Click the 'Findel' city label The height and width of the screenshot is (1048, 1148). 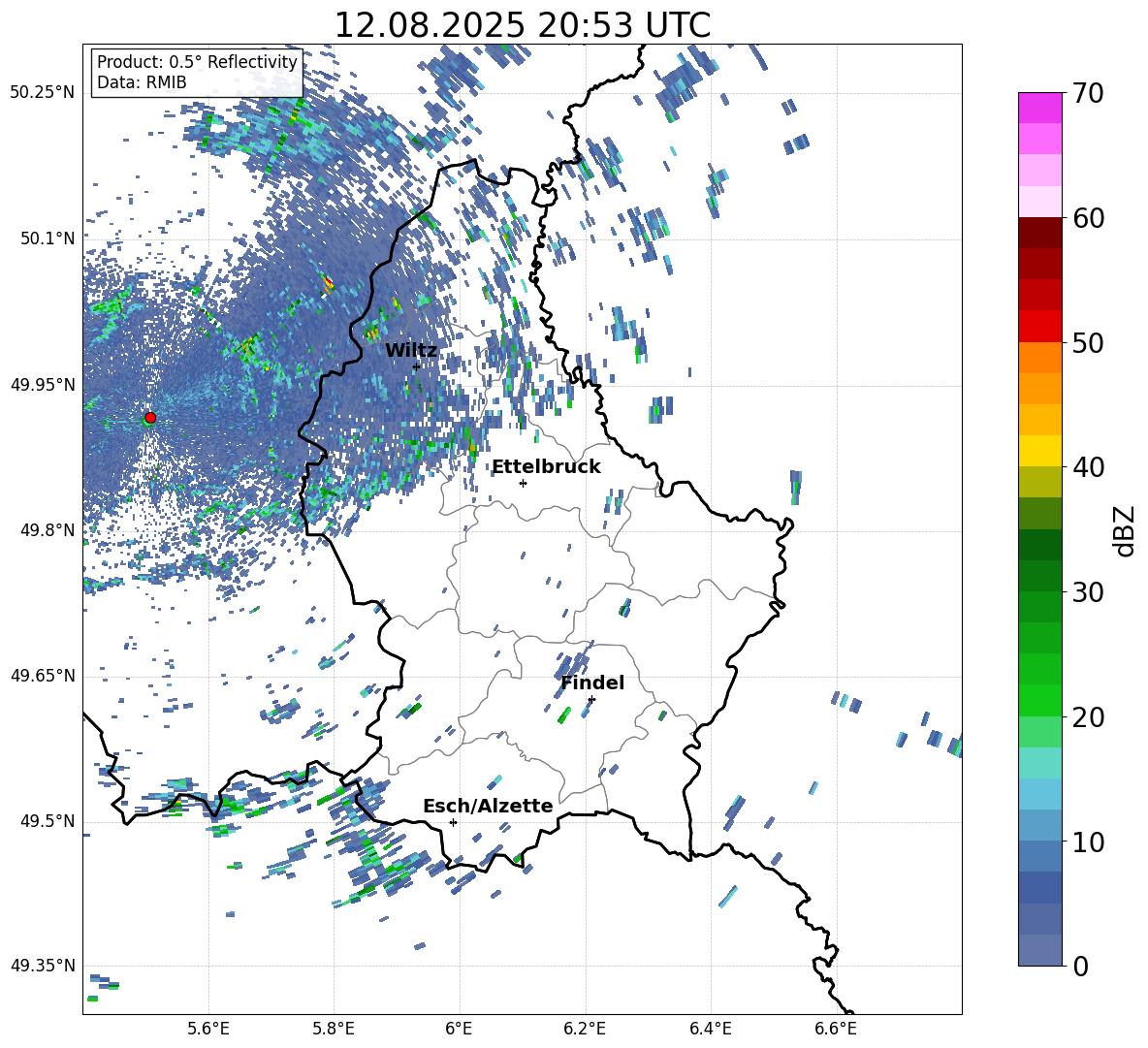point(592,683)
